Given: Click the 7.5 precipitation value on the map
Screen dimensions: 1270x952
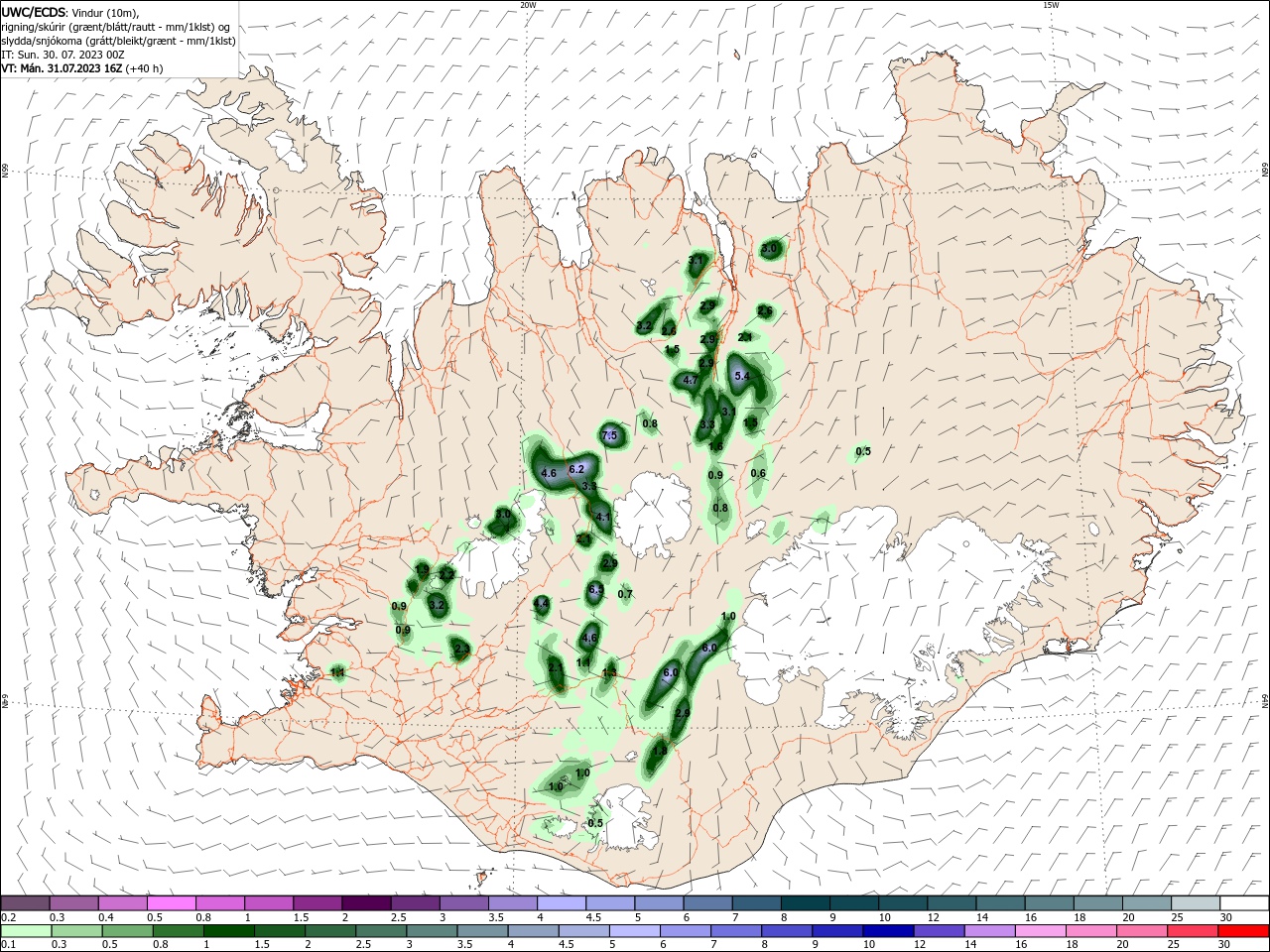Looking at the screenshot, I should pyautogui.click(x=610, y=435).
